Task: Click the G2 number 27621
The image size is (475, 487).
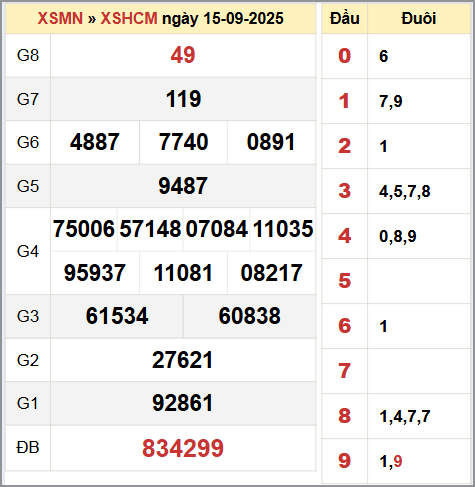Action: 183,360
